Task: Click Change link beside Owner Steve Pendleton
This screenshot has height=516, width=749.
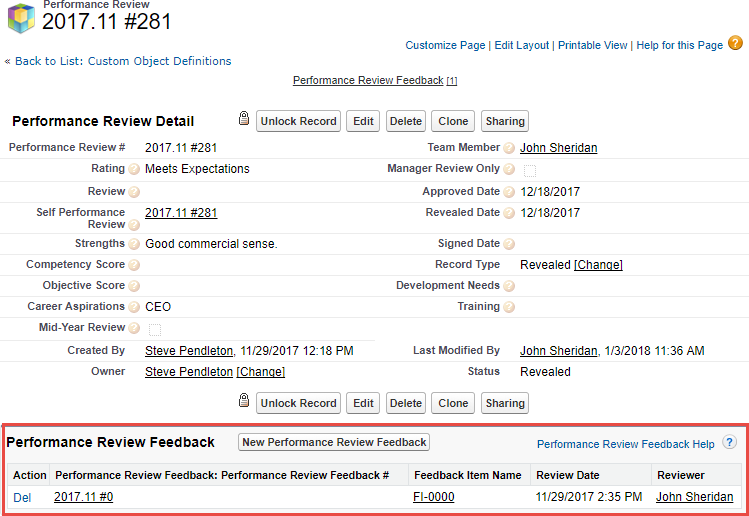Action: pos(260,372)
